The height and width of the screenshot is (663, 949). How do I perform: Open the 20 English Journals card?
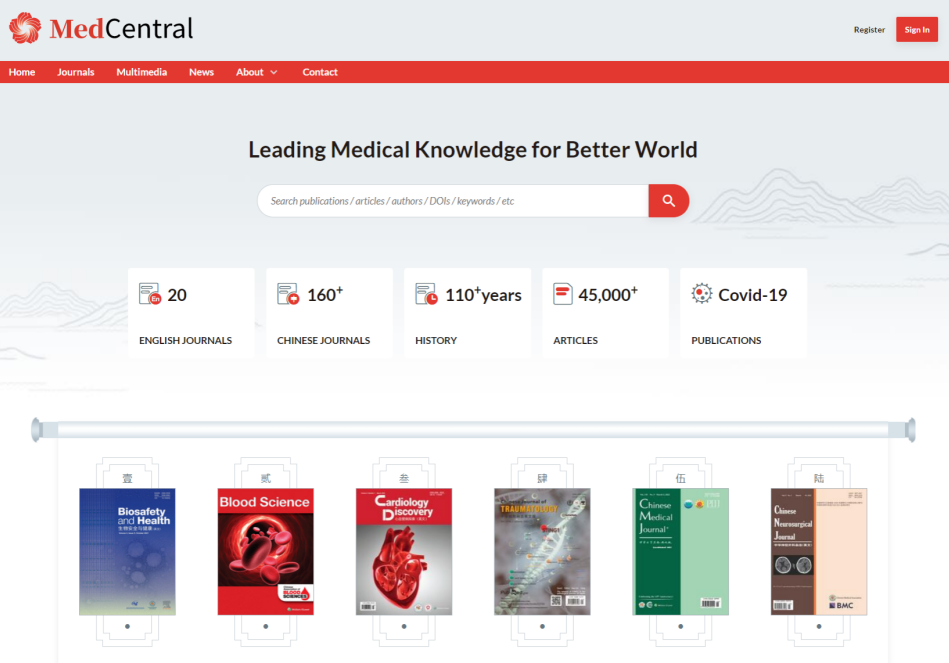(191, 313)
